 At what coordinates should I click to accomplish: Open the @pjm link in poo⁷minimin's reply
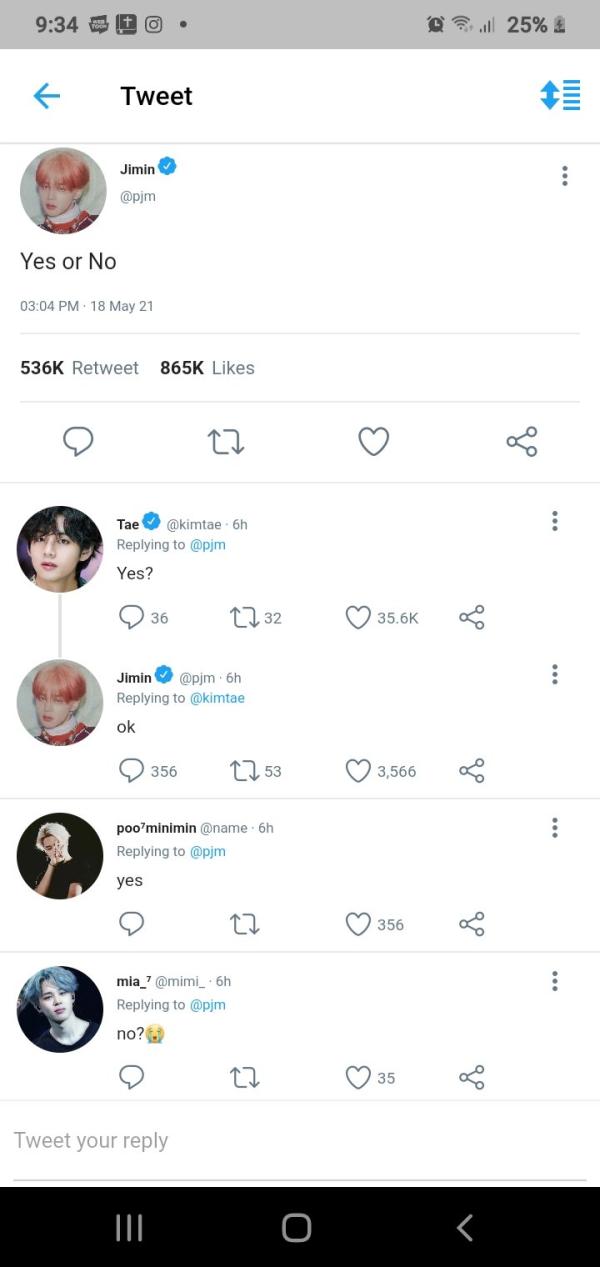point(207,851)
